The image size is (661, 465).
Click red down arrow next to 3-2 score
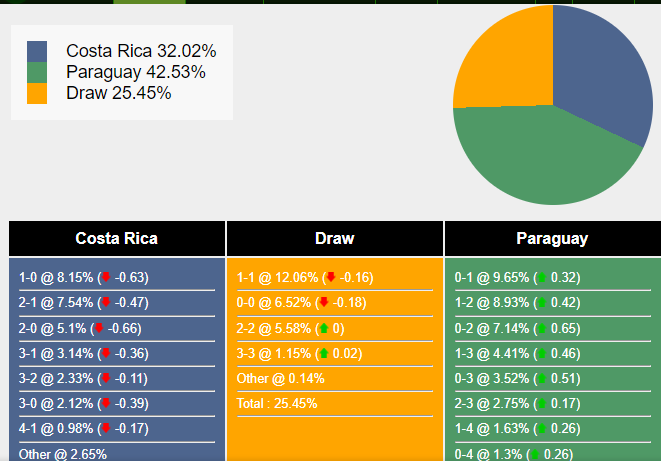click(x=106, y=378)
